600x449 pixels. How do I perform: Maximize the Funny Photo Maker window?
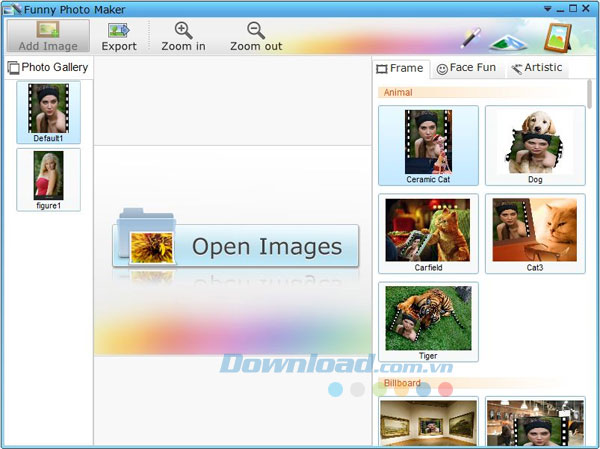pos(573,8)
